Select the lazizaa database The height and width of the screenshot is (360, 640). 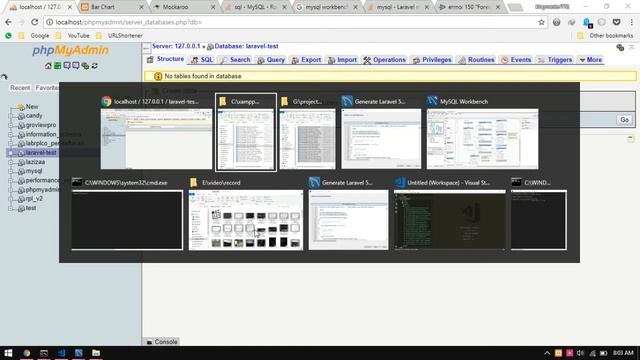coord(35,162)
